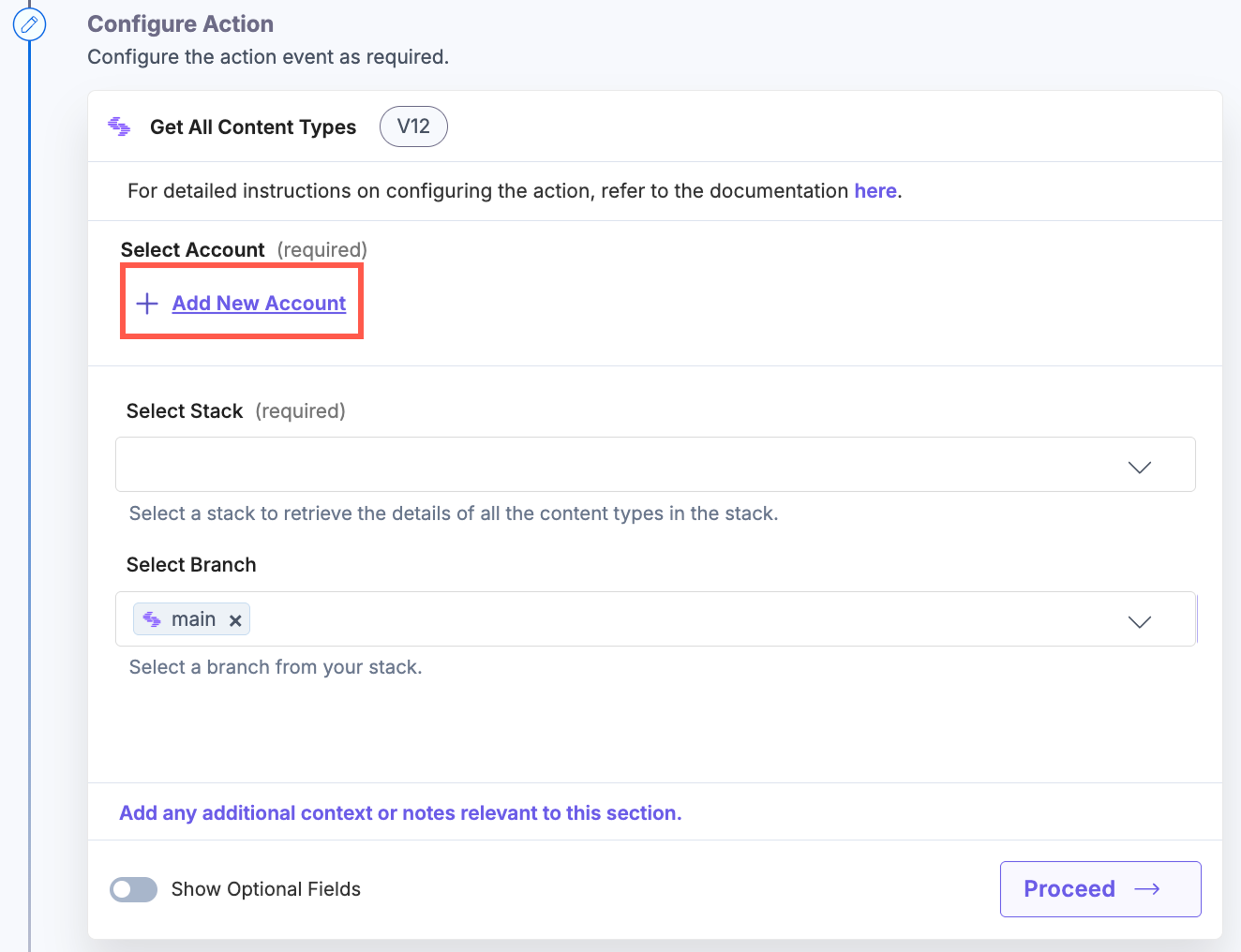1241x952 pixels.
Task: Open the documentation 'here' link
Action: (x=875, y=191)
